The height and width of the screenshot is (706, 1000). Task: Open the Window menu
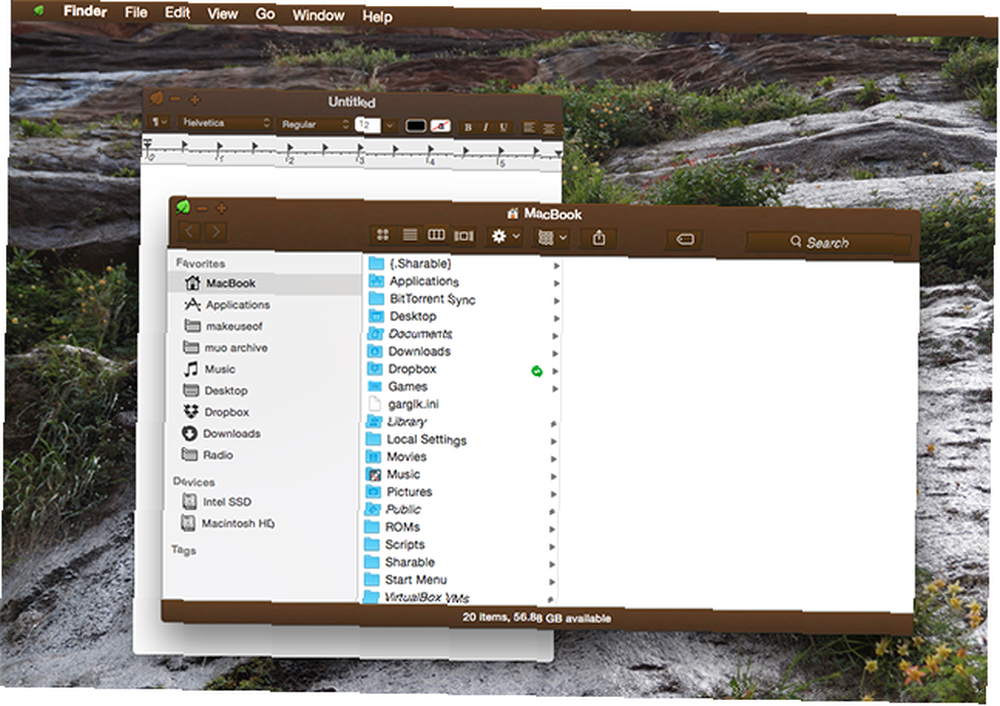pyautogui.click(x=318, y=15)
